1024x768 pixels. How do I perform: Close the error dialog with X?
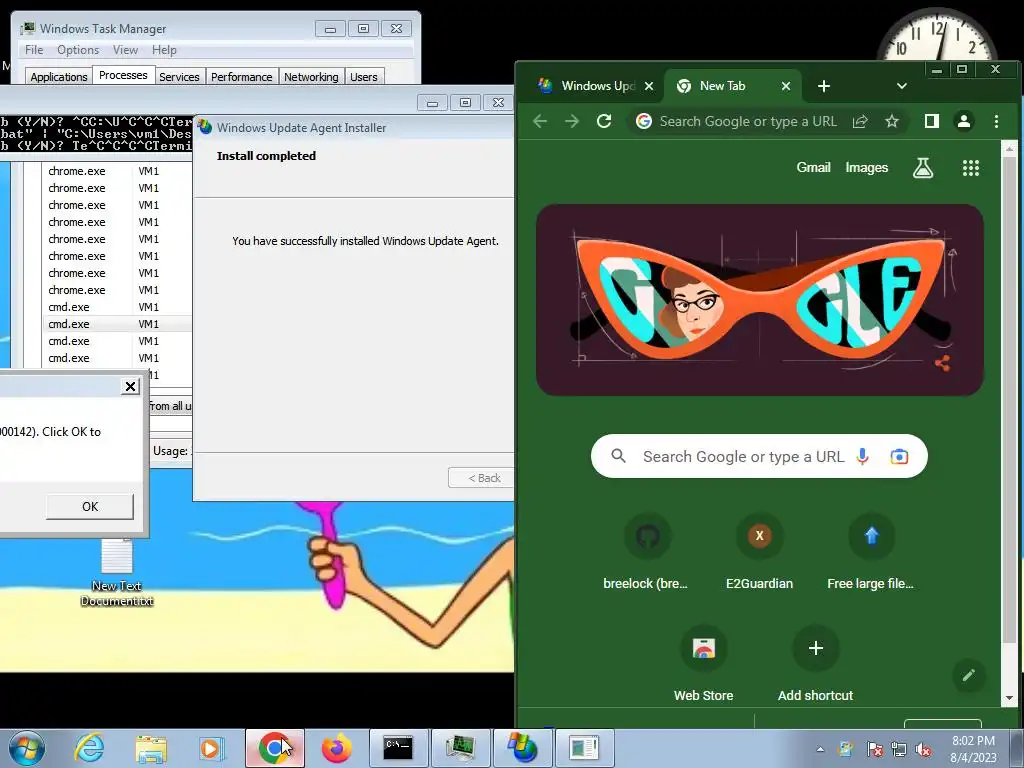(131, 387)
